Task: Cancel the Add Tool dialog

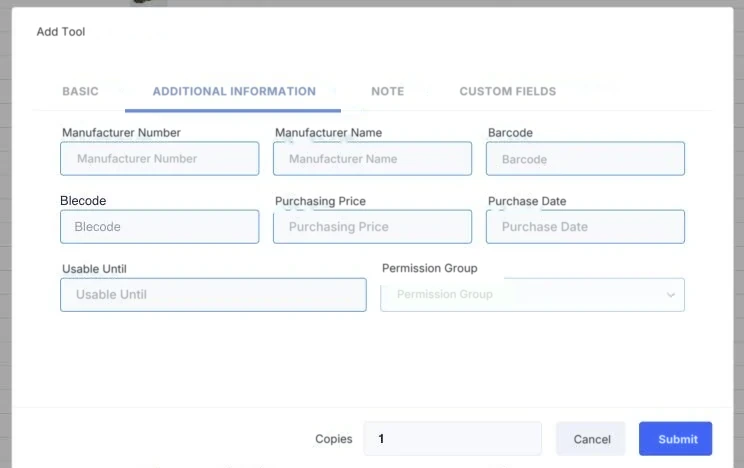Action: point(591,439)
